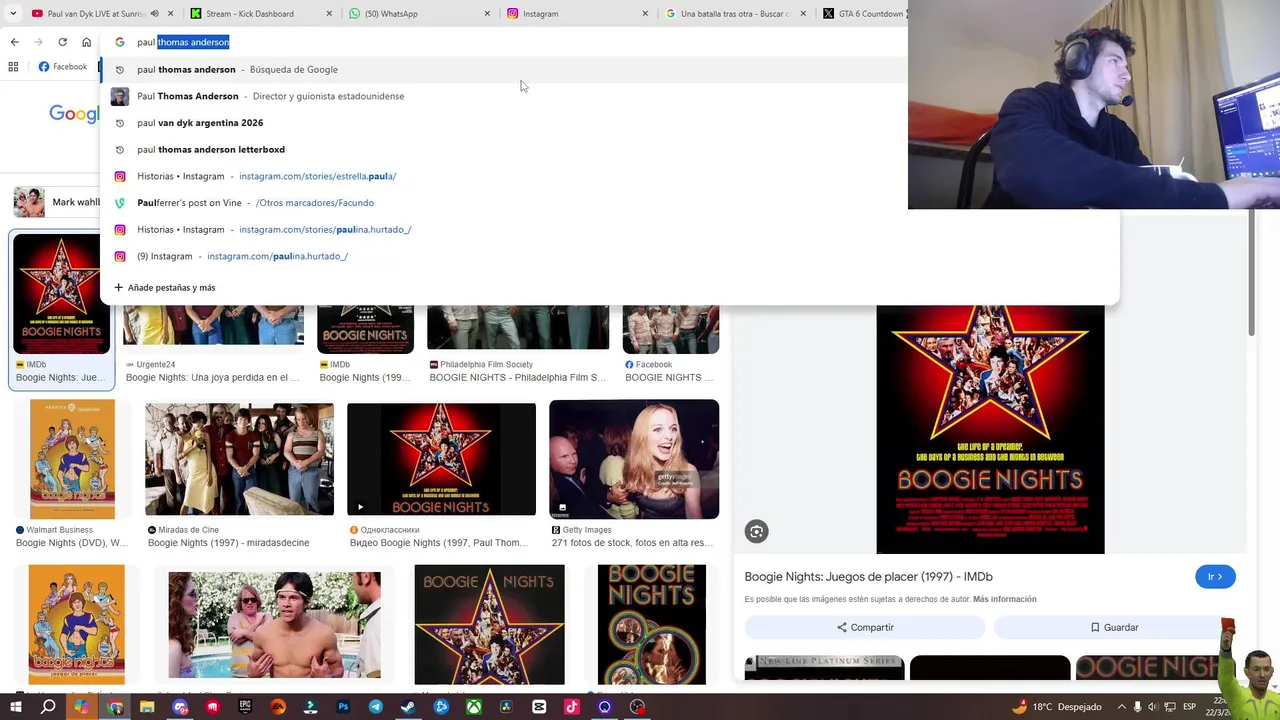
Task: Click the 'Más información' copyright link
Action: click(1004, 600)
